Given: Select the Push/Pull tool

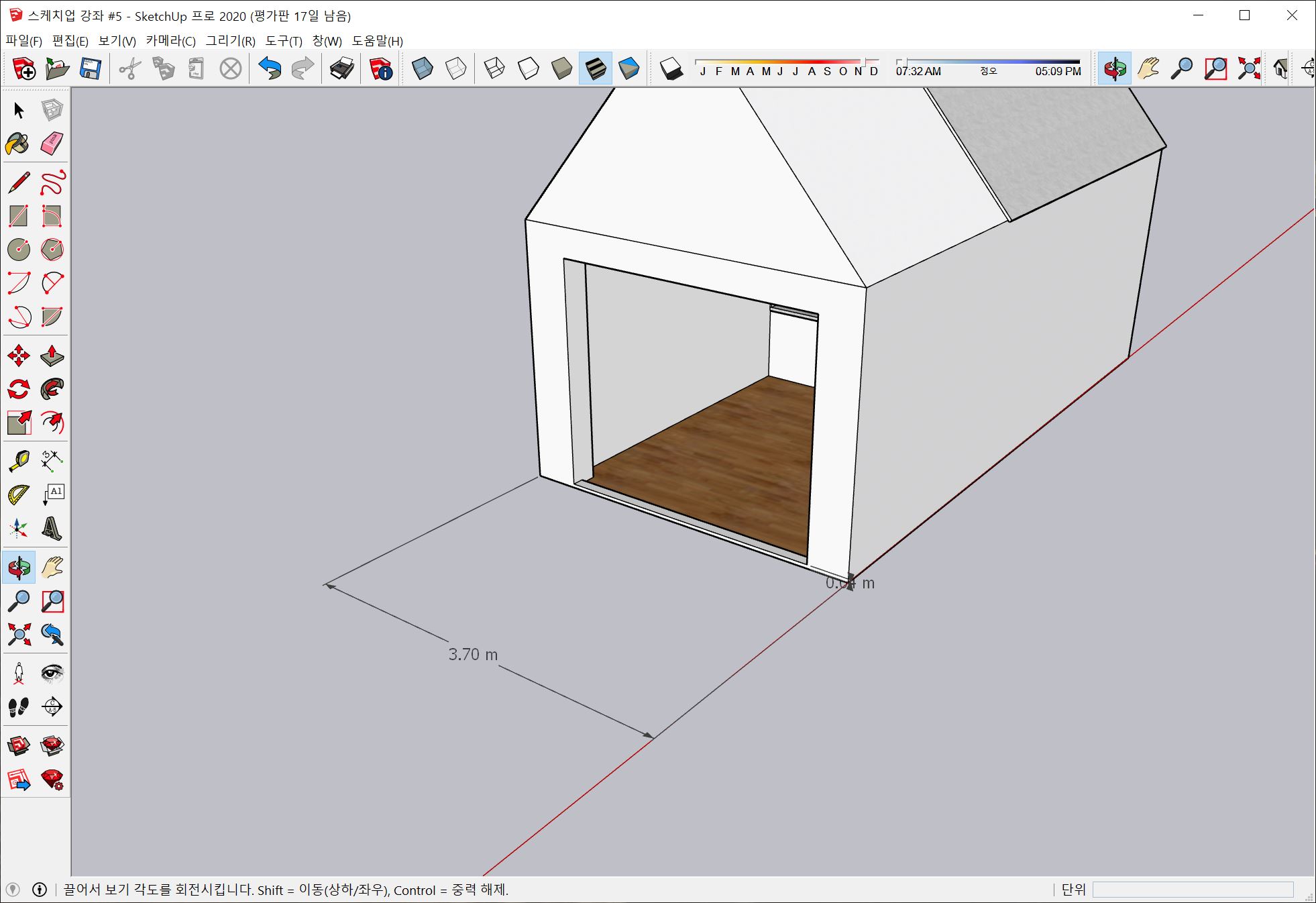Looking at the screenshot, I should (52, 356).
